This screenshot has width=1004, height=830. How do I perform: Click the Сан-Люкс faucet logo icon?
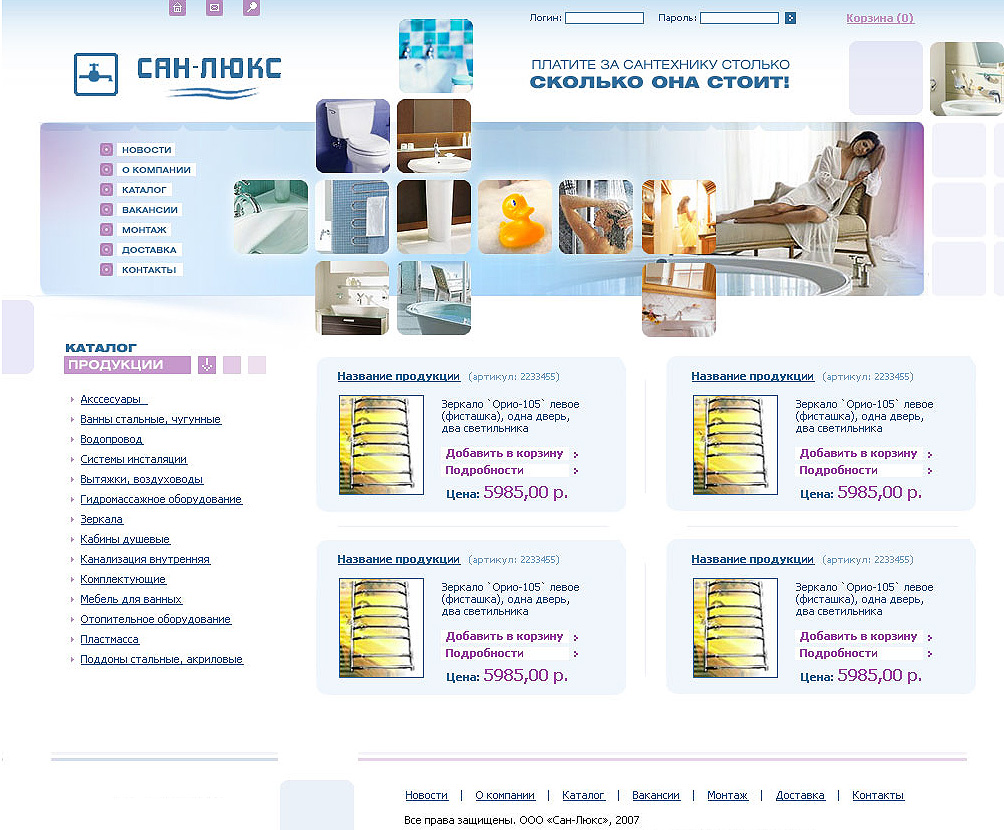click(x=95, y=74)
